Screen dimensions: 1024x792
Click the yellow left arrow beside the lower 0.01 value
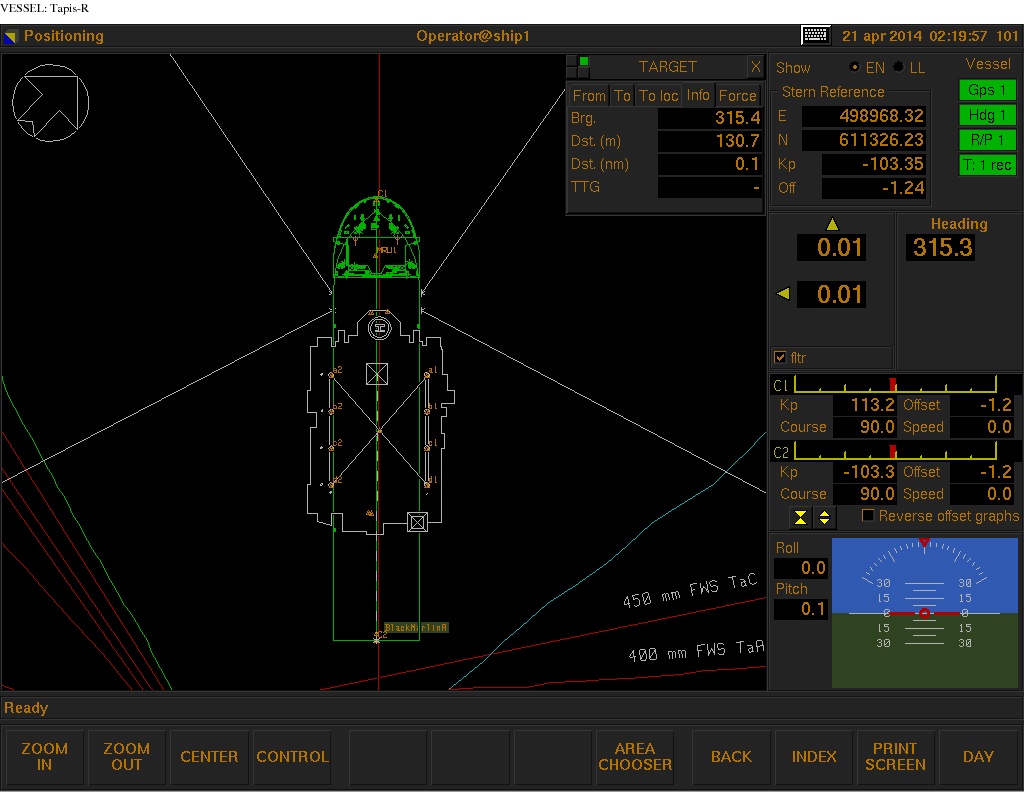click(782, 293)
